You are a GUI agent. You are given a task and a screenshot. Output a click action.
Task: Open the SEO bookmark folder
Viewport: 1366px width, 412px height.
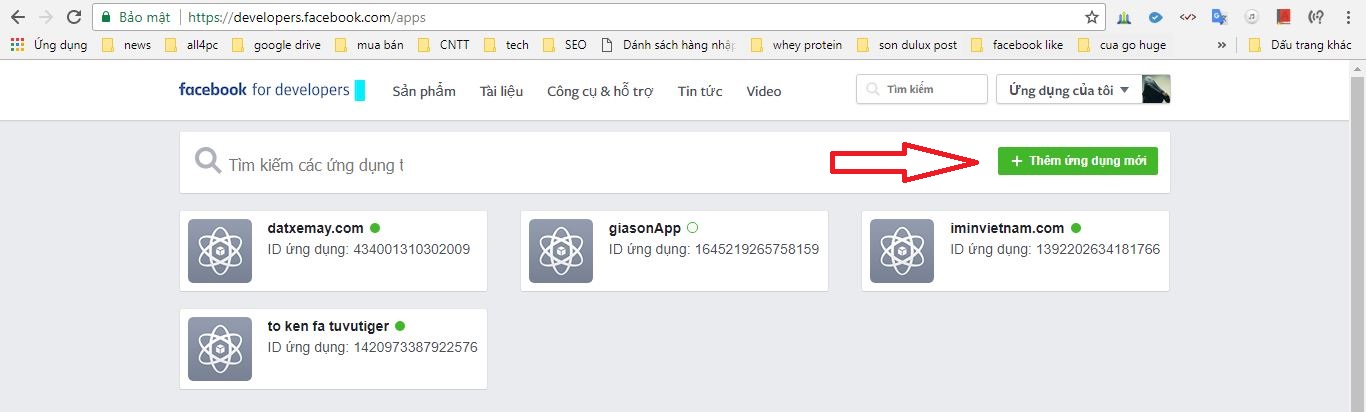[x=564, y=45]
